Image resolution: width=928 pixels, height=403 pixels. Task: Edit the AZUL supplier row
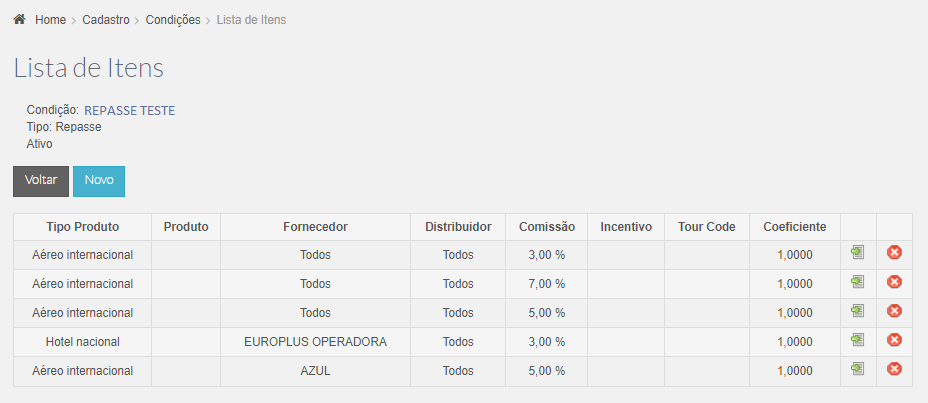coord(858,369)
